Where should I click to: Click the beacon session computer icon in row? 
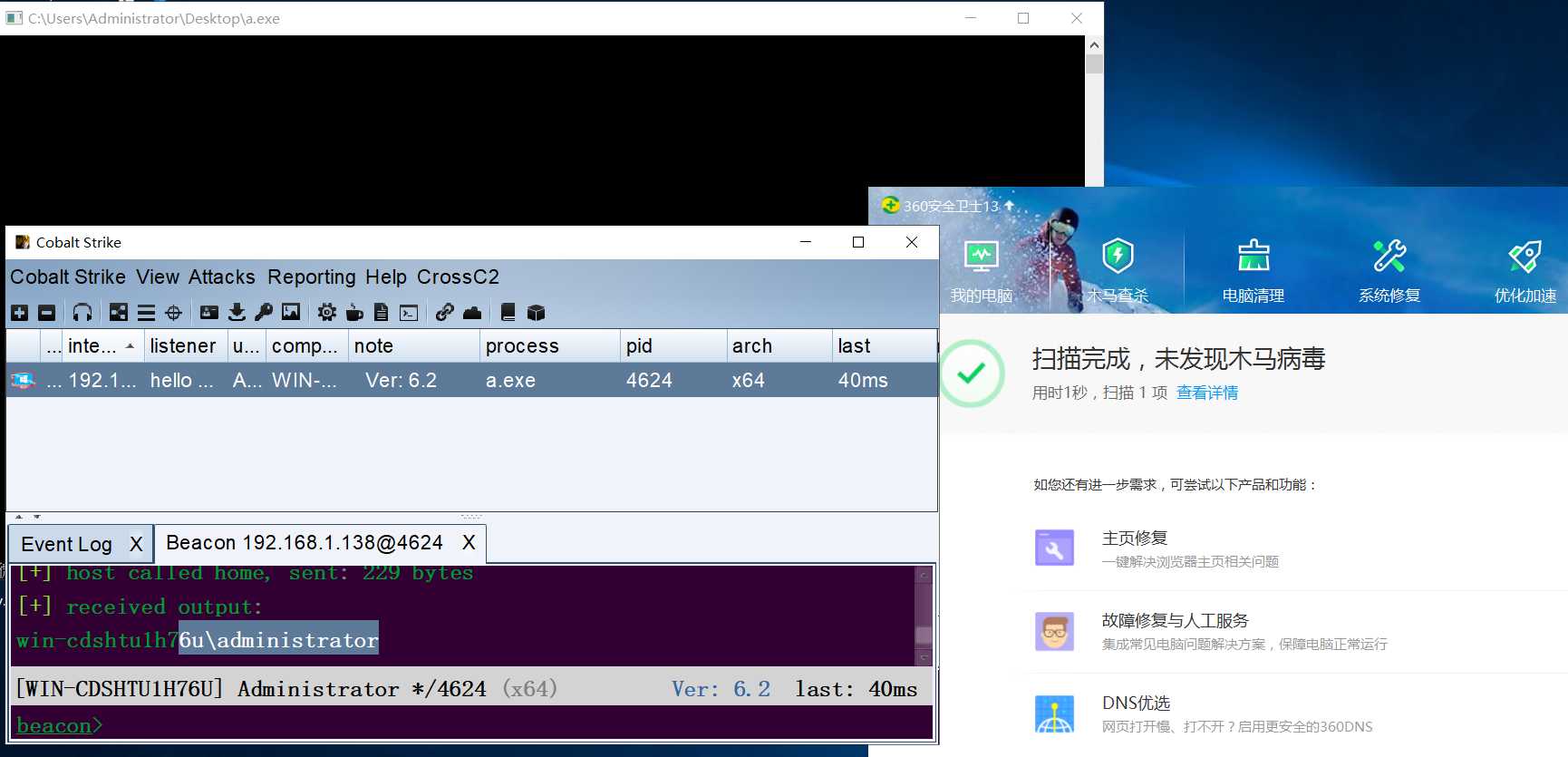coord(23,381)
